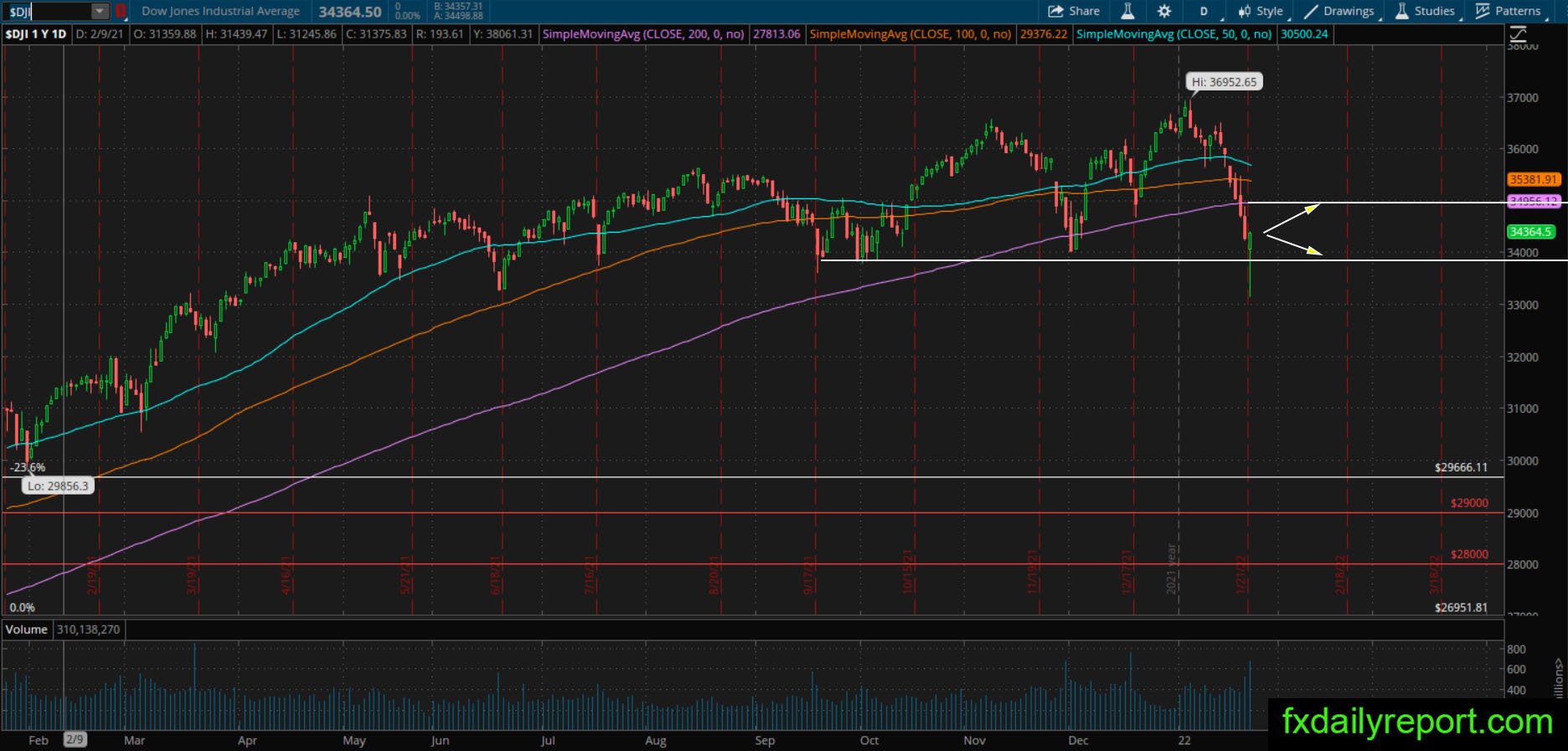Click the red $28000 level label
The image size is (1568, 751).
[x=1469, y=554]
